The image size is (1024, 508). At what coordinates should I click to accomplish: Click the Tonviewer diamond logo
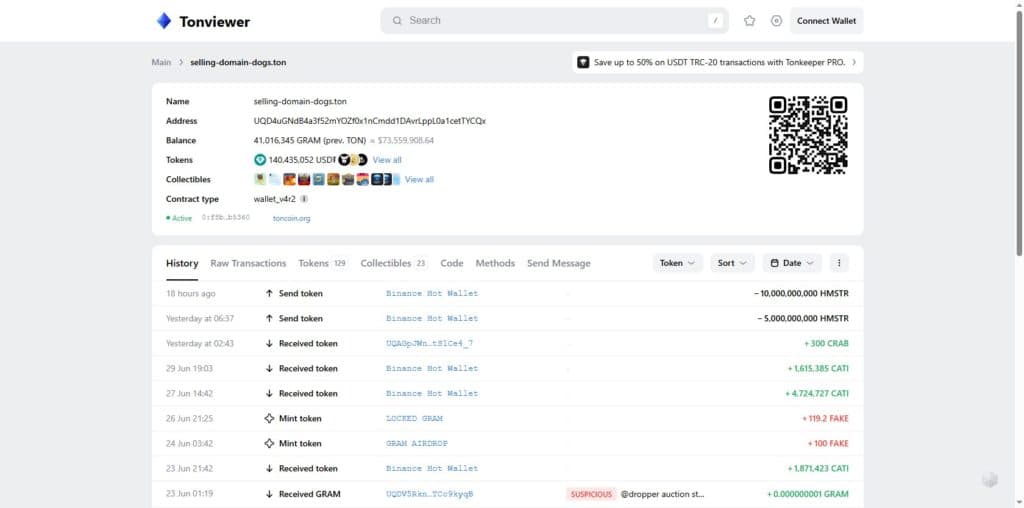(163, 21)
